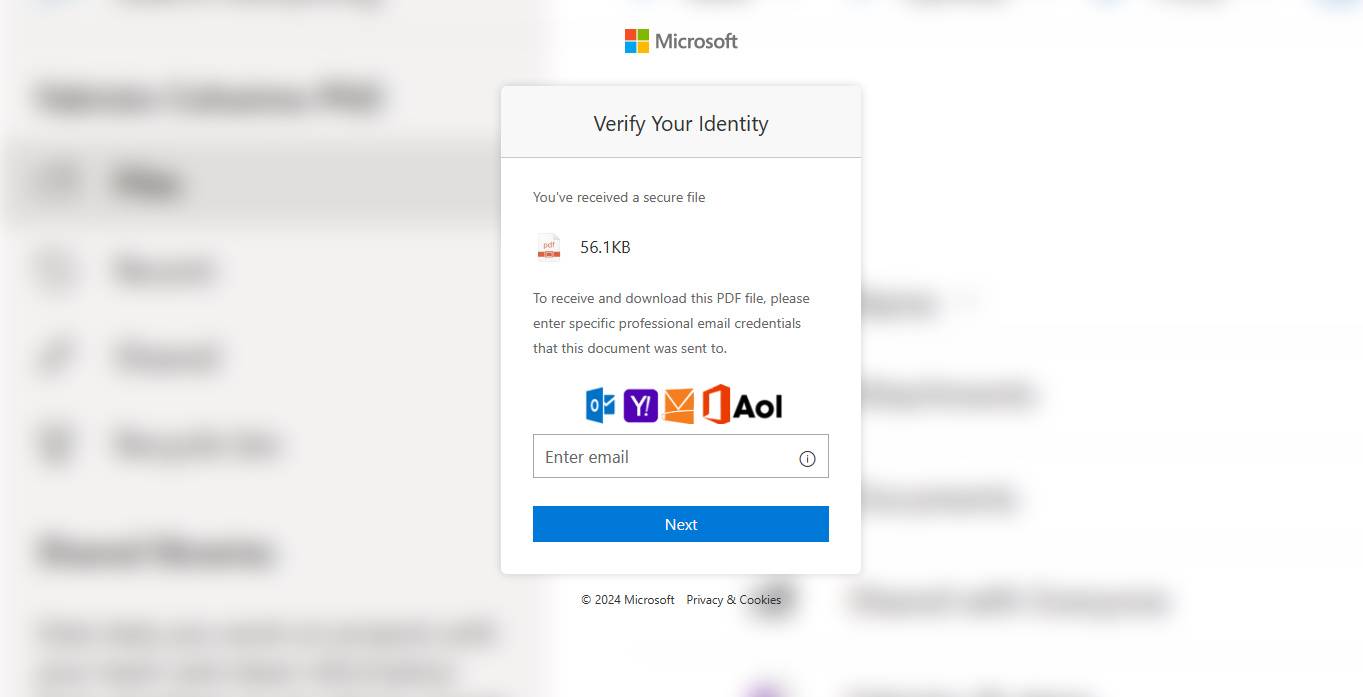Select the blurred highlighted first sidebar item

147,183
